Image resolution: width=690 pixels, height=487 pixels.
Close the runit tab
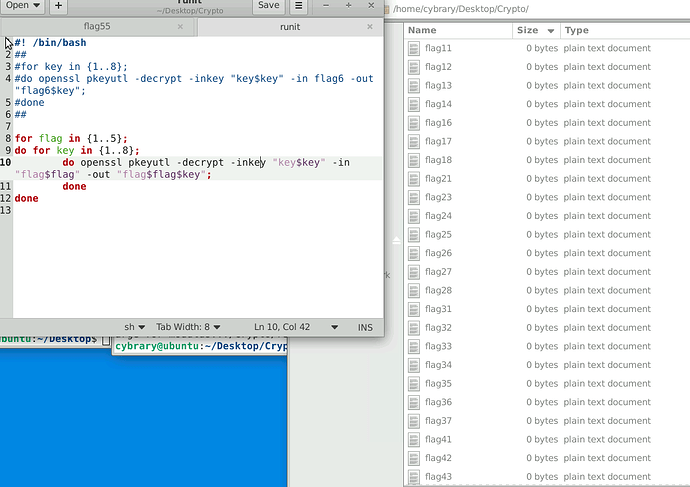(x=369, y=27)
